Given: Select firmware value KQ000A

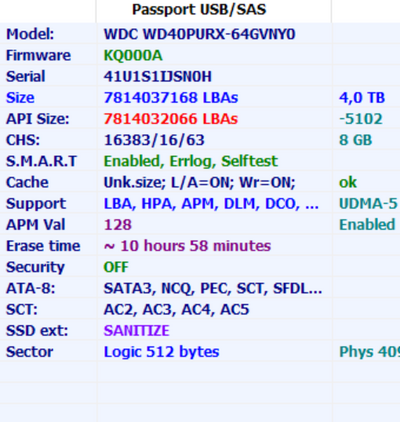Looking at the screenshot, I should (133, 55).
